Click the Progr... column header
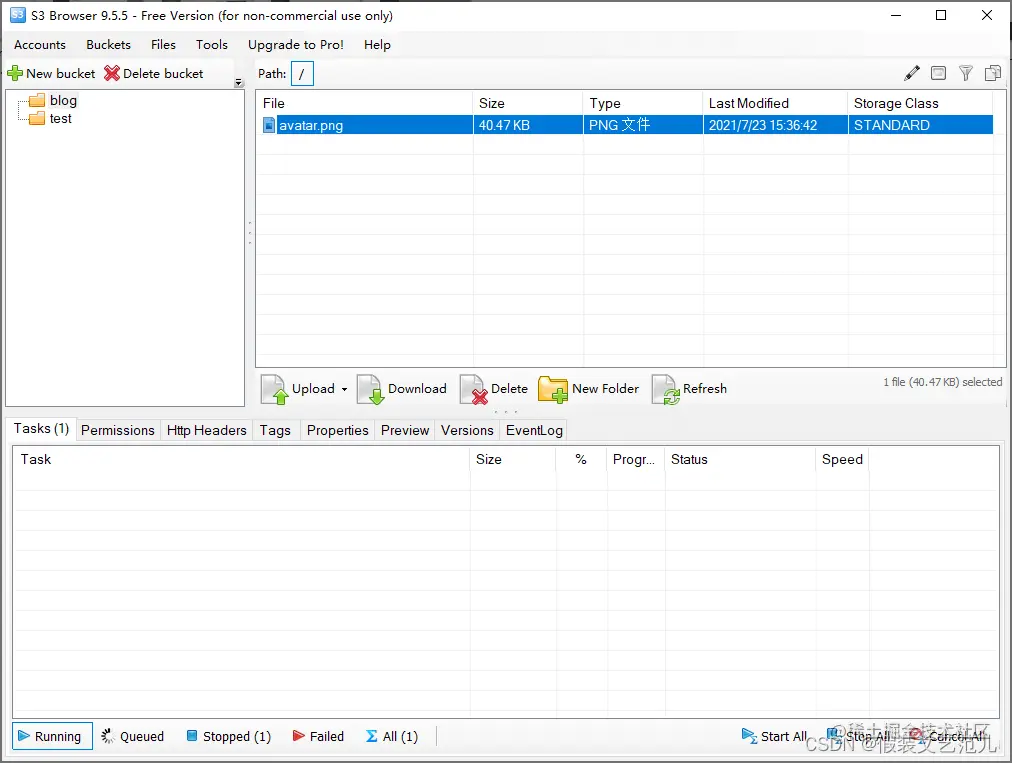 pyautogui.click(x=636, y=460)
